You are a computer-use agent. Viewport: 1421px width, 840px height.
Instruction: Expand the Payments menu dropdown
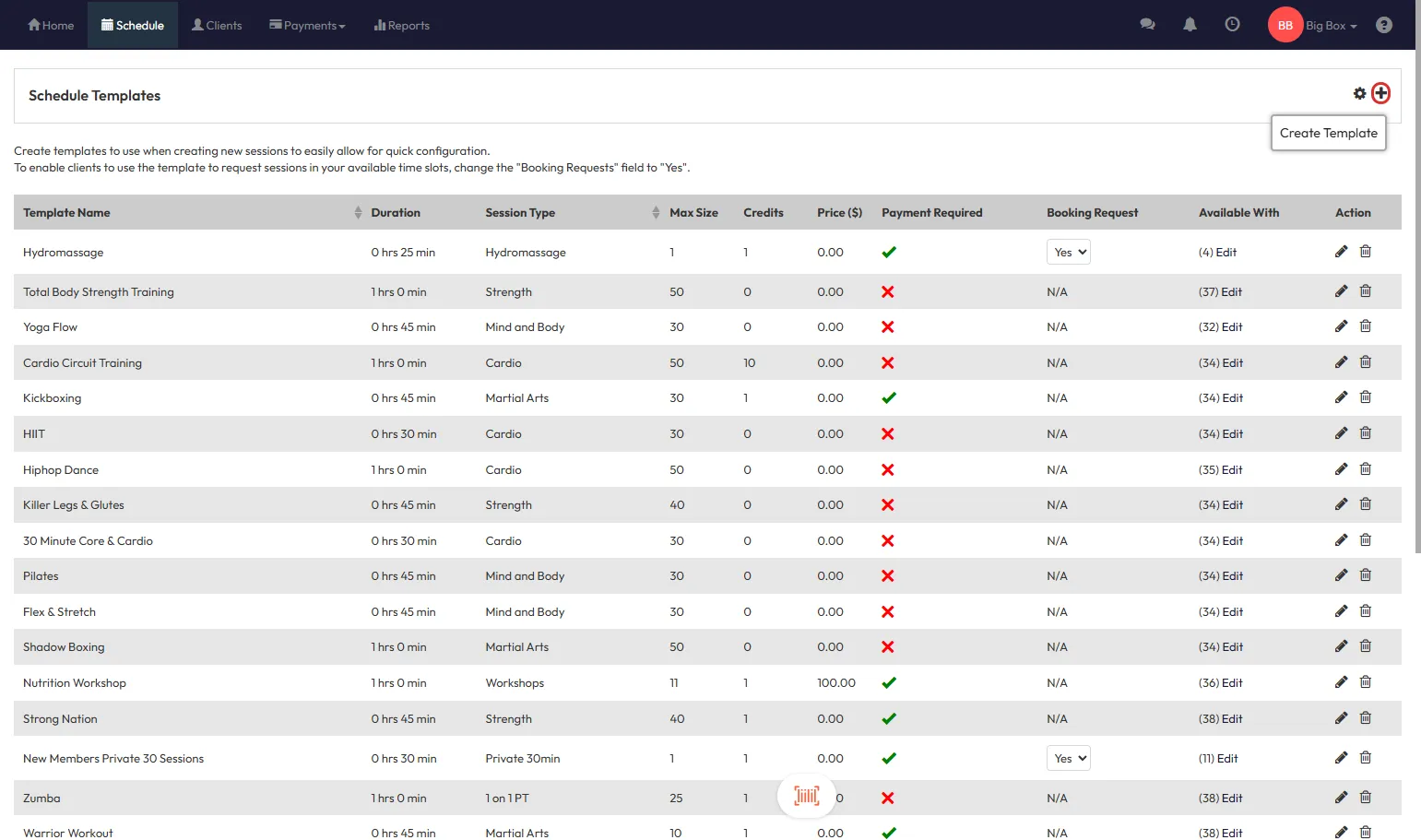(x=307, y=25)
